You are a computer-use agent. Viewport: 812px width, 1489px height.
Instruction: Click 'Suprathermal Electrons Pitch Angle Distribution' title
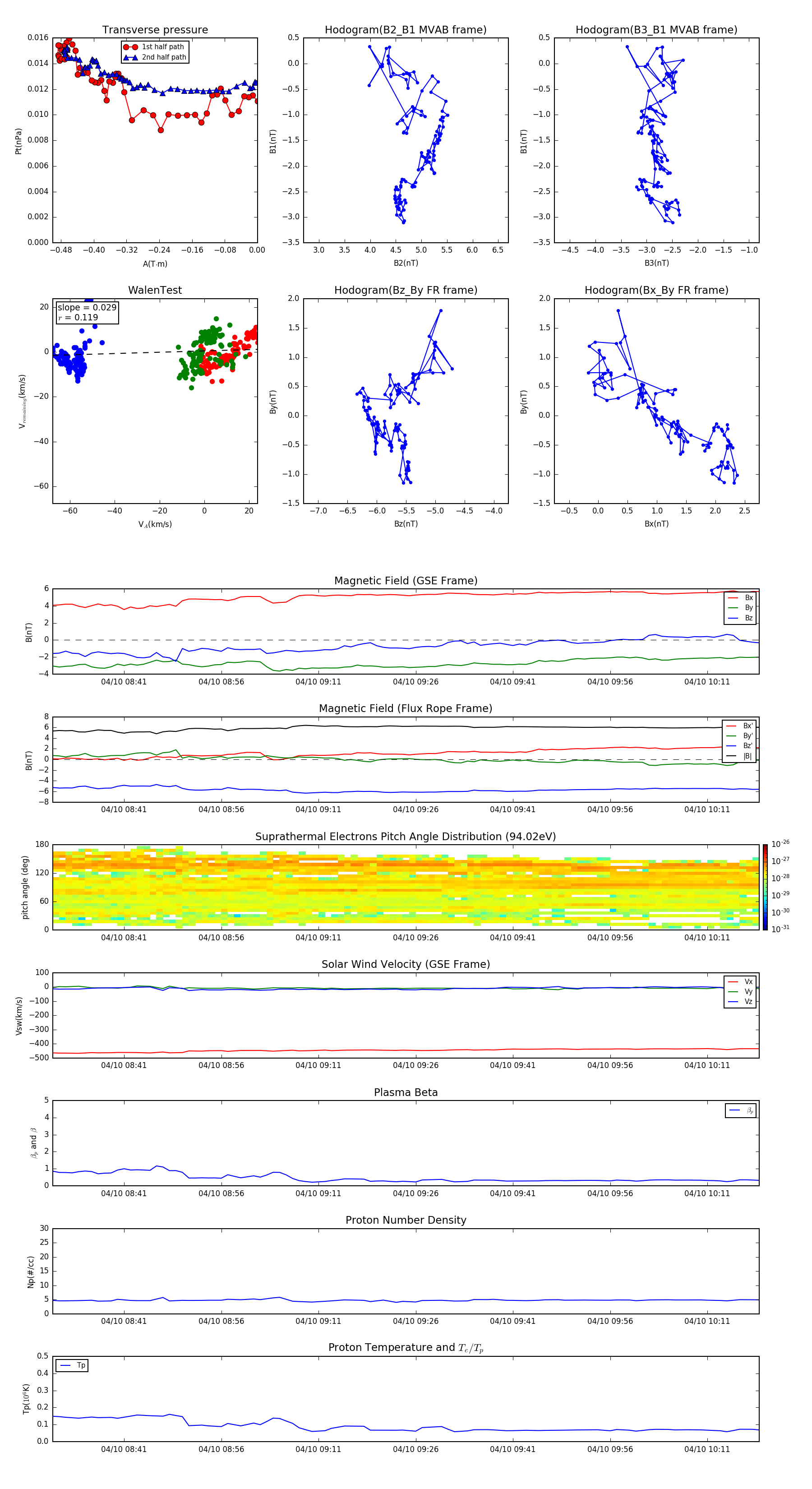click(406, 837)
